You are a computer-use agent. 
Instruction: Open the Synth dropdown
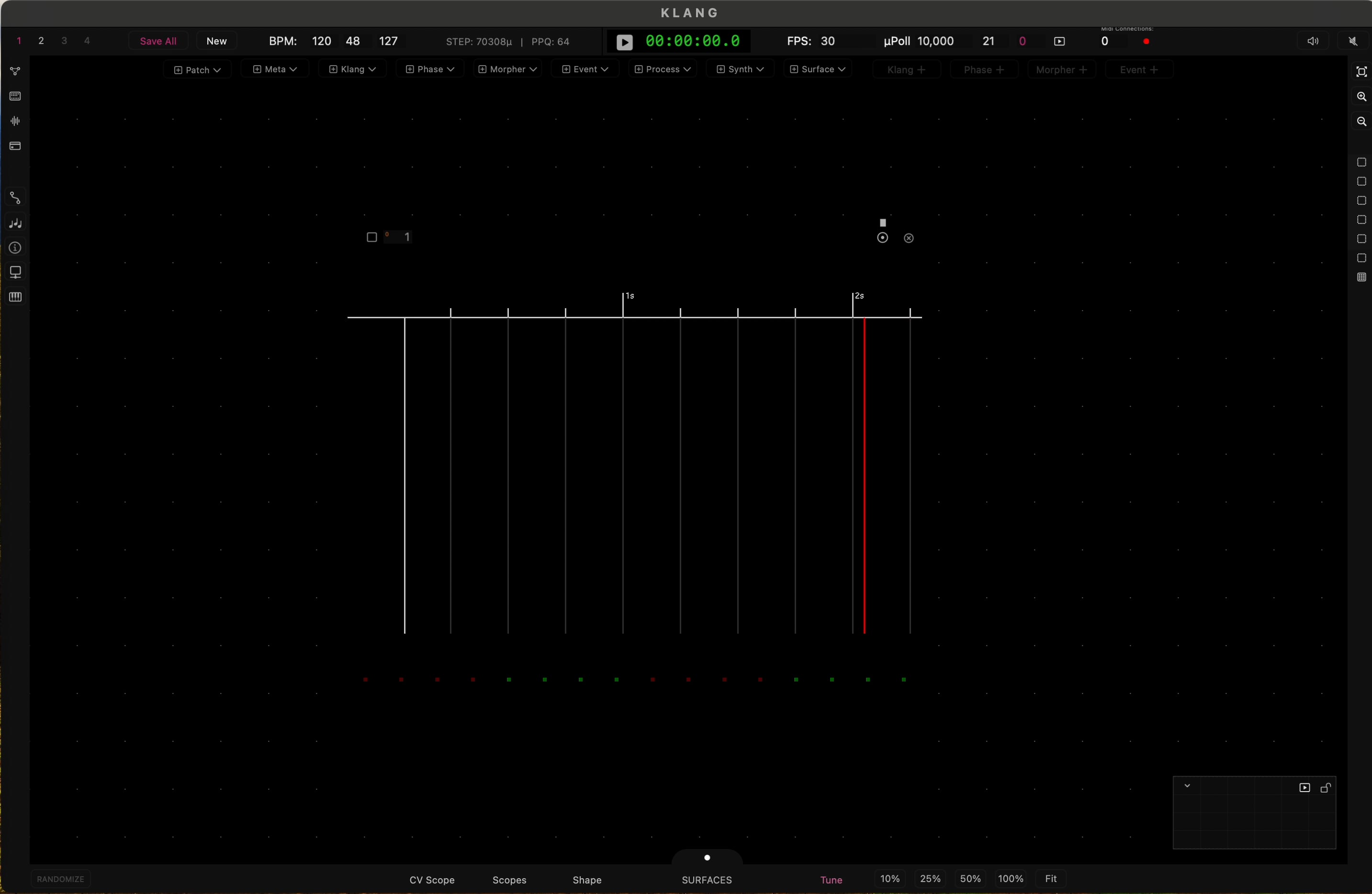pyautogui.click(x=740, y=69)
